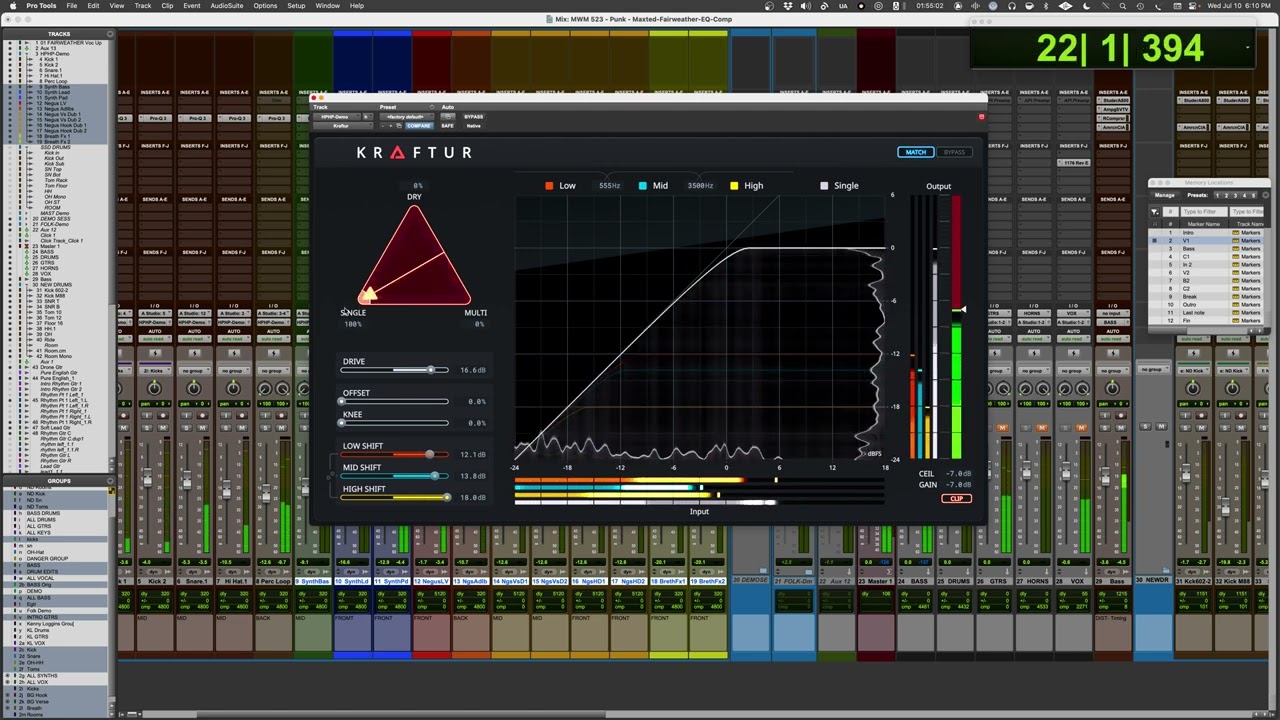Adjust the Low Shift slider handle
The image size is (1280, 720).
point(429,455)
